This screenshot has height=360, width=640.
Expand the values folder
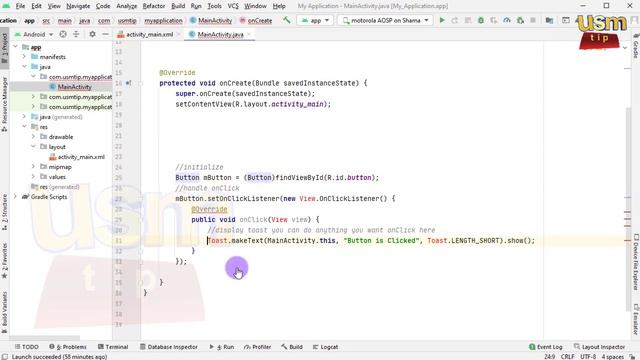tap(33, 177)
